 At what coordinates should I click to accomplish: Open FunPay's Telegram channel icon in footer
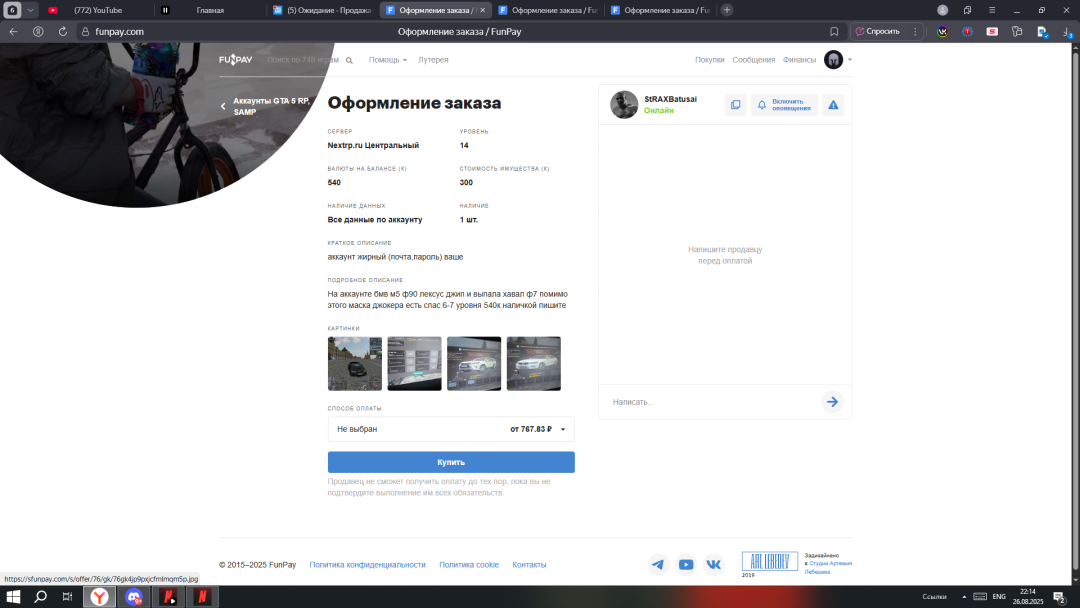[x=658, y=565]
